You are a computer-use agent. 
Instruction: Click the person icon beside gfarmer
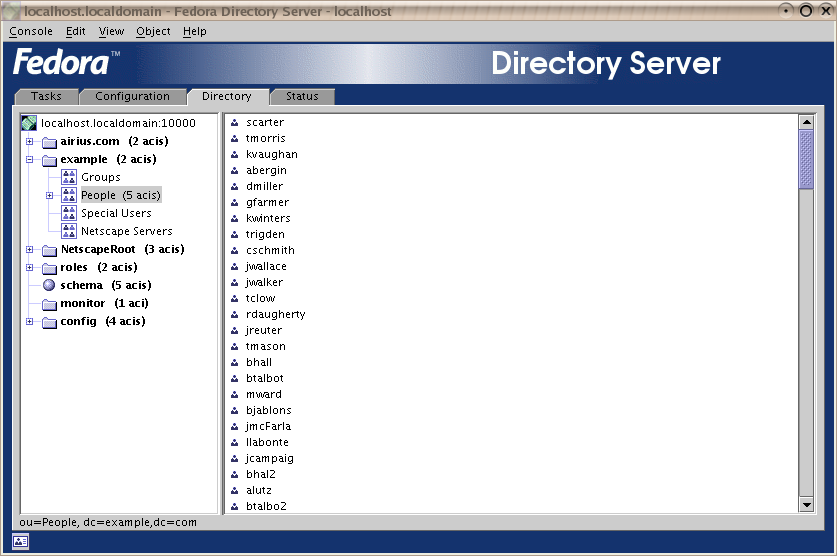tap(234, 203)
